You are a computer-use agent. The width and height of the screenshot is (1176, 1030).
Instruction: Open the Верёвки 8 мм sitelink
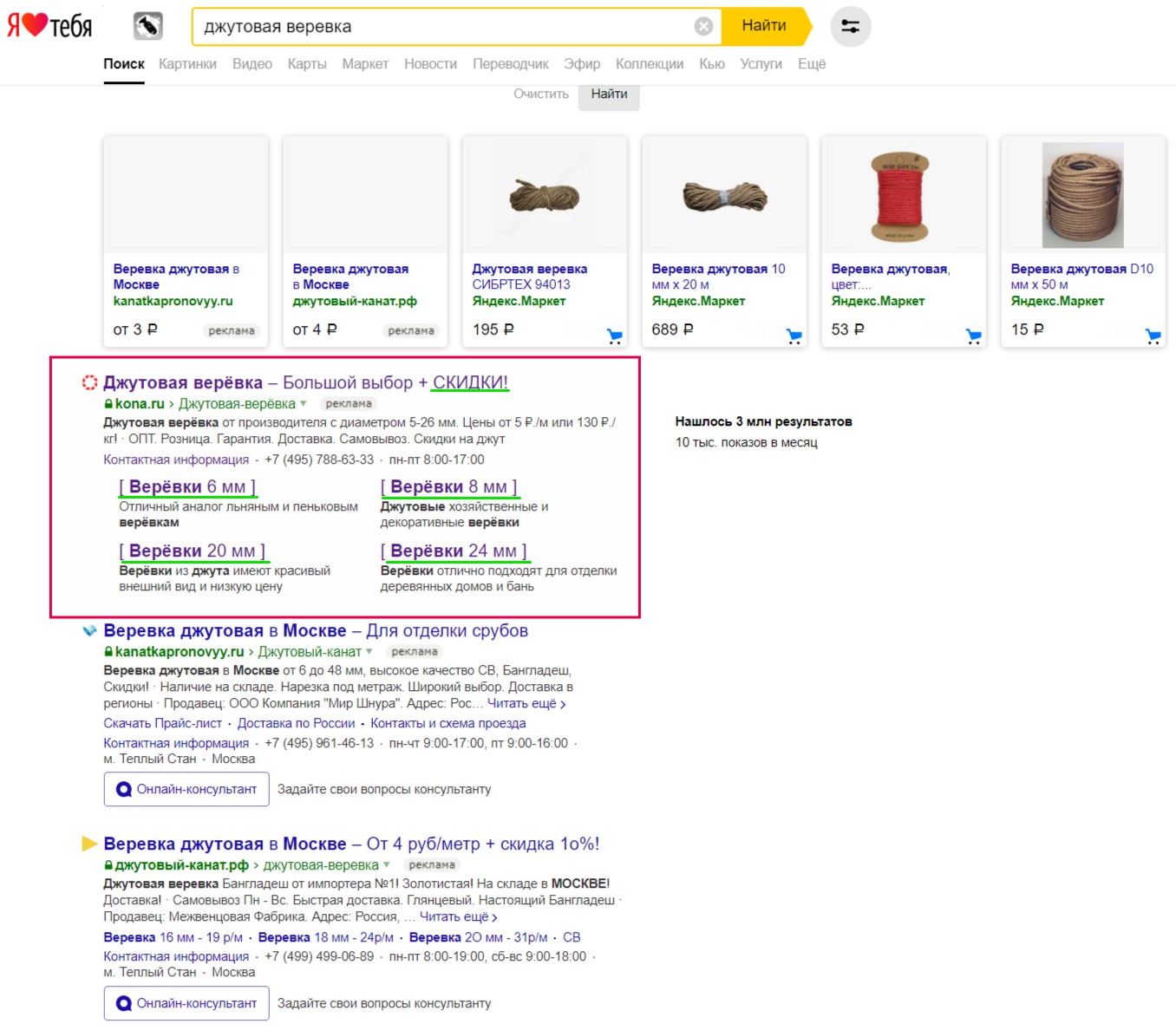coord(449,487)
